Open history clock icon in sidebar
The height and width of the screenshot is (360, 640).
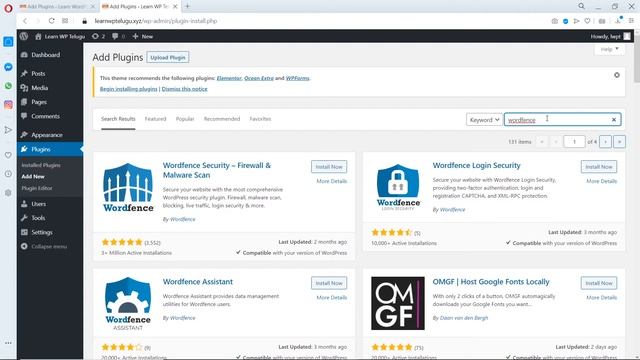tap(8, 174)
